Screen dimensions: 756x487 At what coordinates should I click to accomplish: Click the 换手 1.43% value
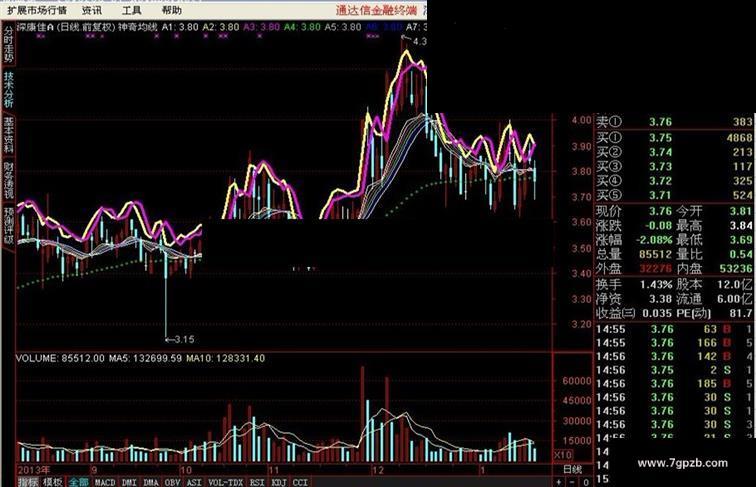[x=656, y=284]
